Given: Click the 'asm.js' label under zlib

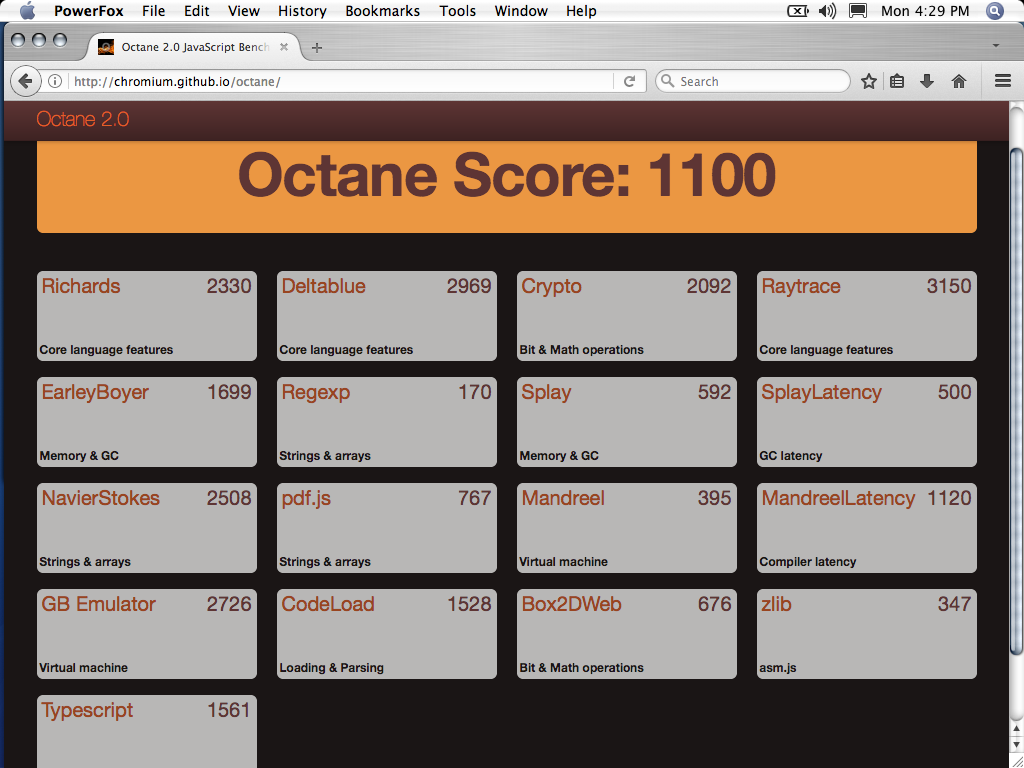Looking at the screenshot, I should point(778,668).
